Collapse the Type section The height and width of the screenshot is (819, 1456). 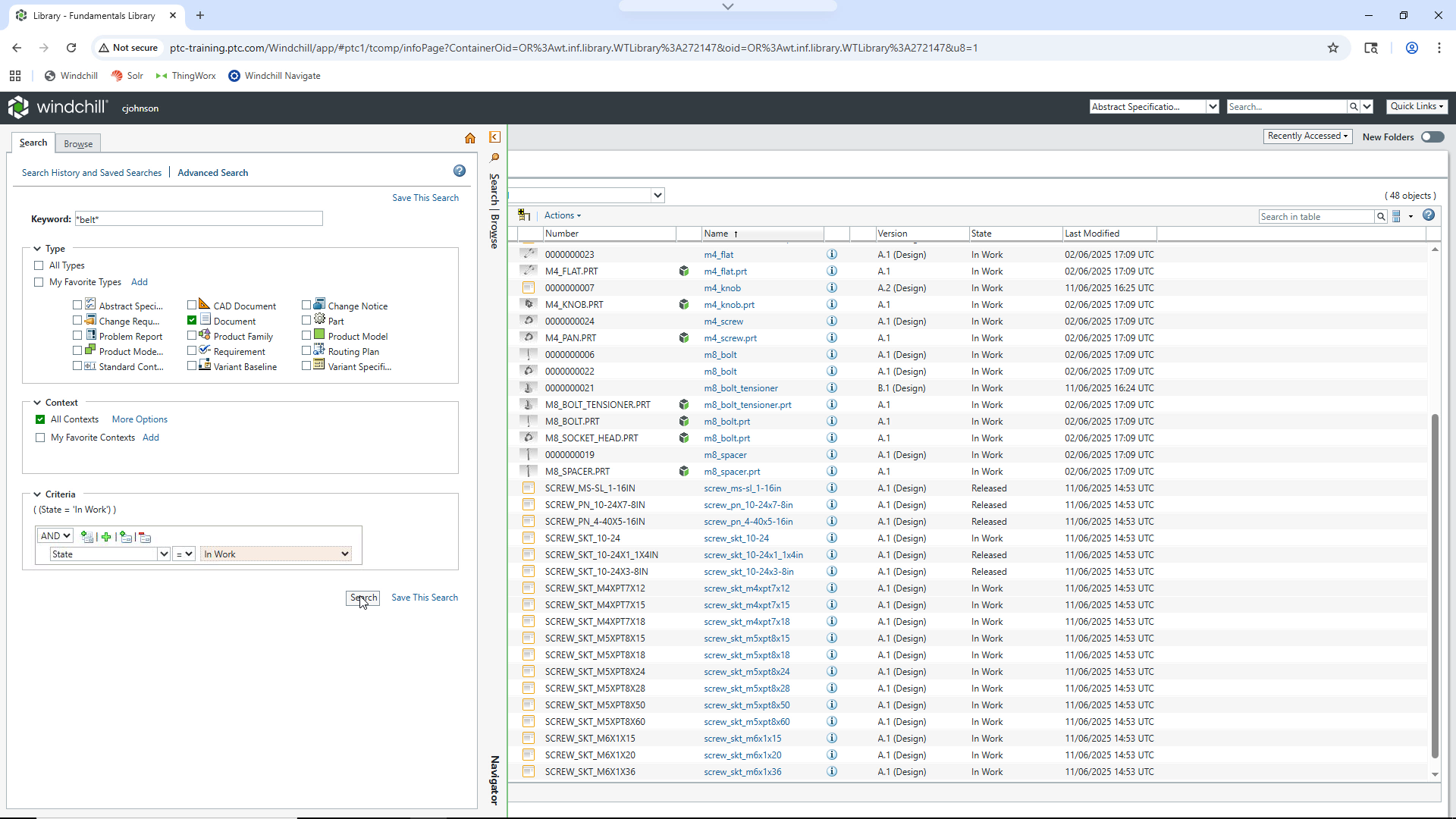pos(37,249)
